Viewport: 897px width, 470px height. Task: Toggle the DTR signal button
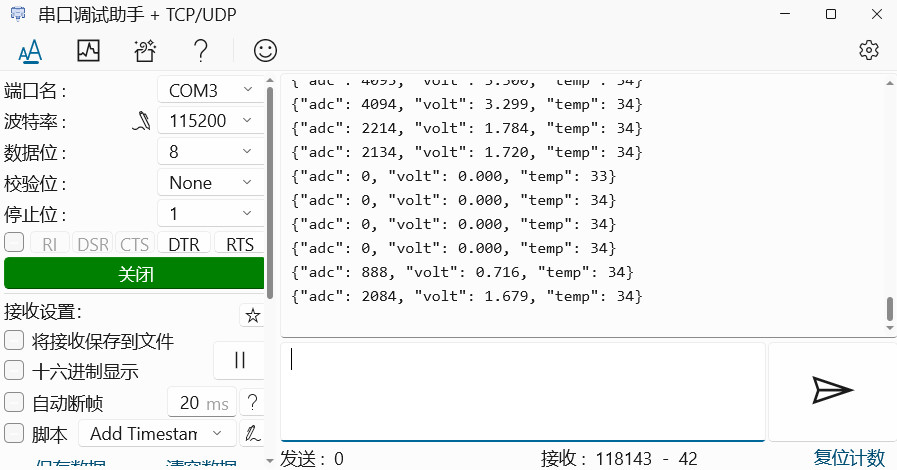pos(184,244)
